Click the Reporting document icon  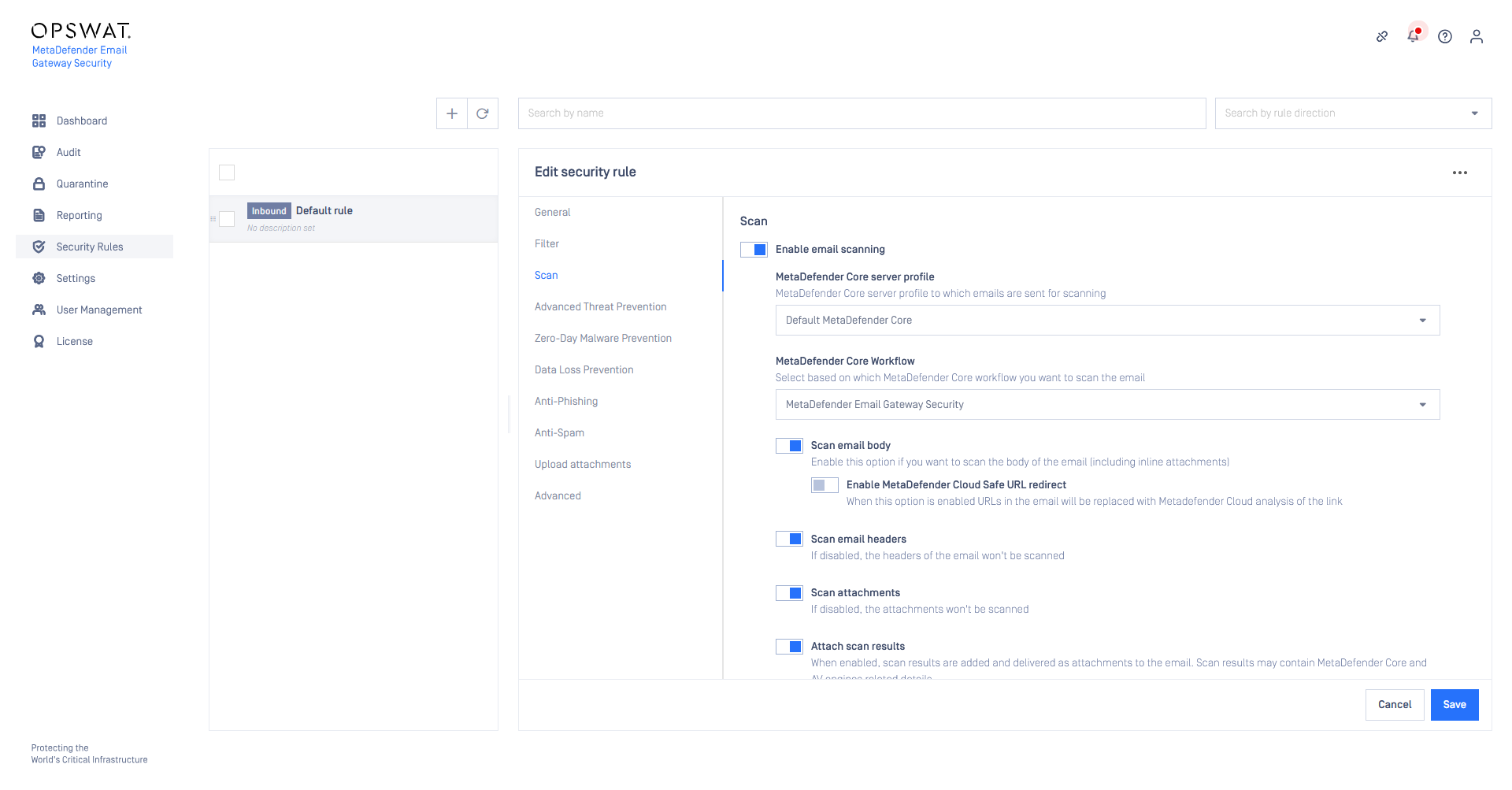tap(39, 215)
